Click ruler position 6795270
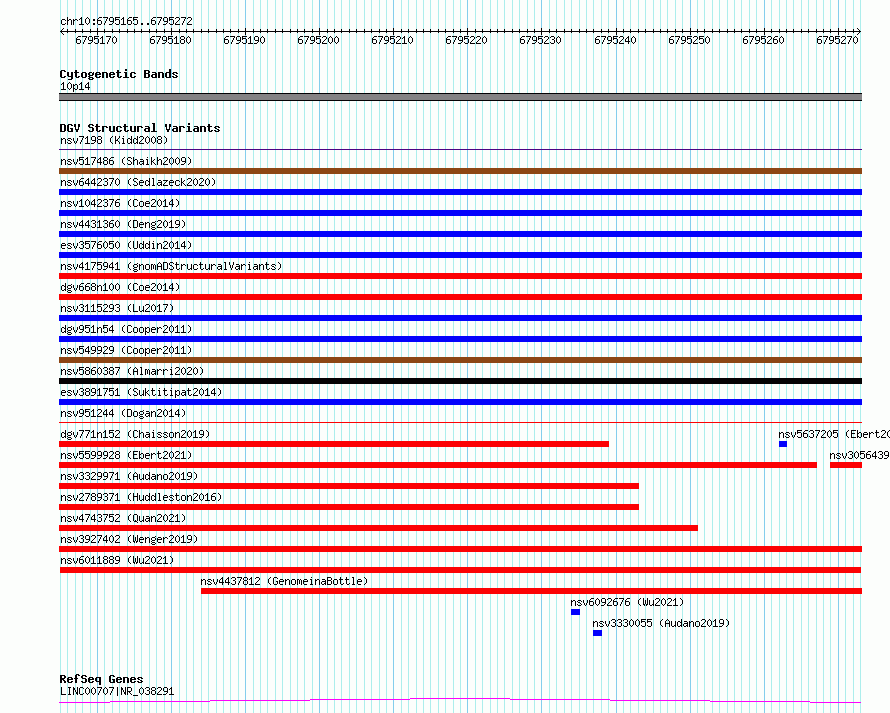The image size is (890, 713). 837,40
